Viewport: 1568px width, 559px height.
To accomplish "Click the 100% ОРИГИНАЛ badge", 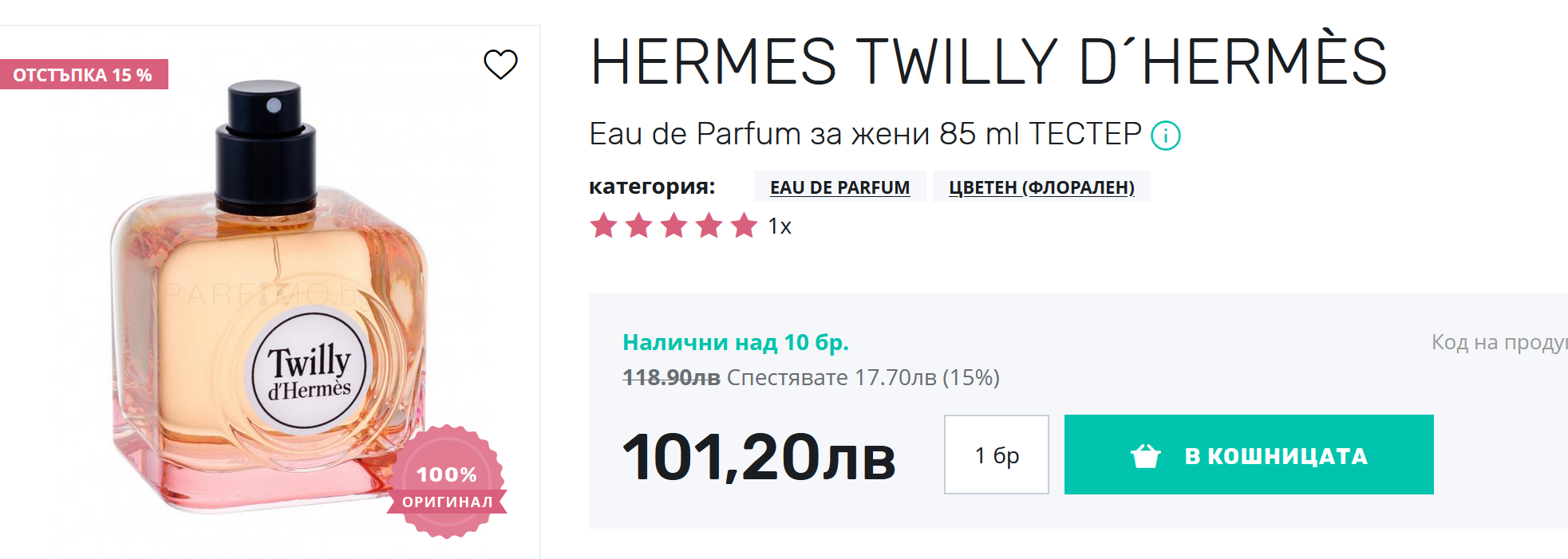I will [x=447, y=482].
